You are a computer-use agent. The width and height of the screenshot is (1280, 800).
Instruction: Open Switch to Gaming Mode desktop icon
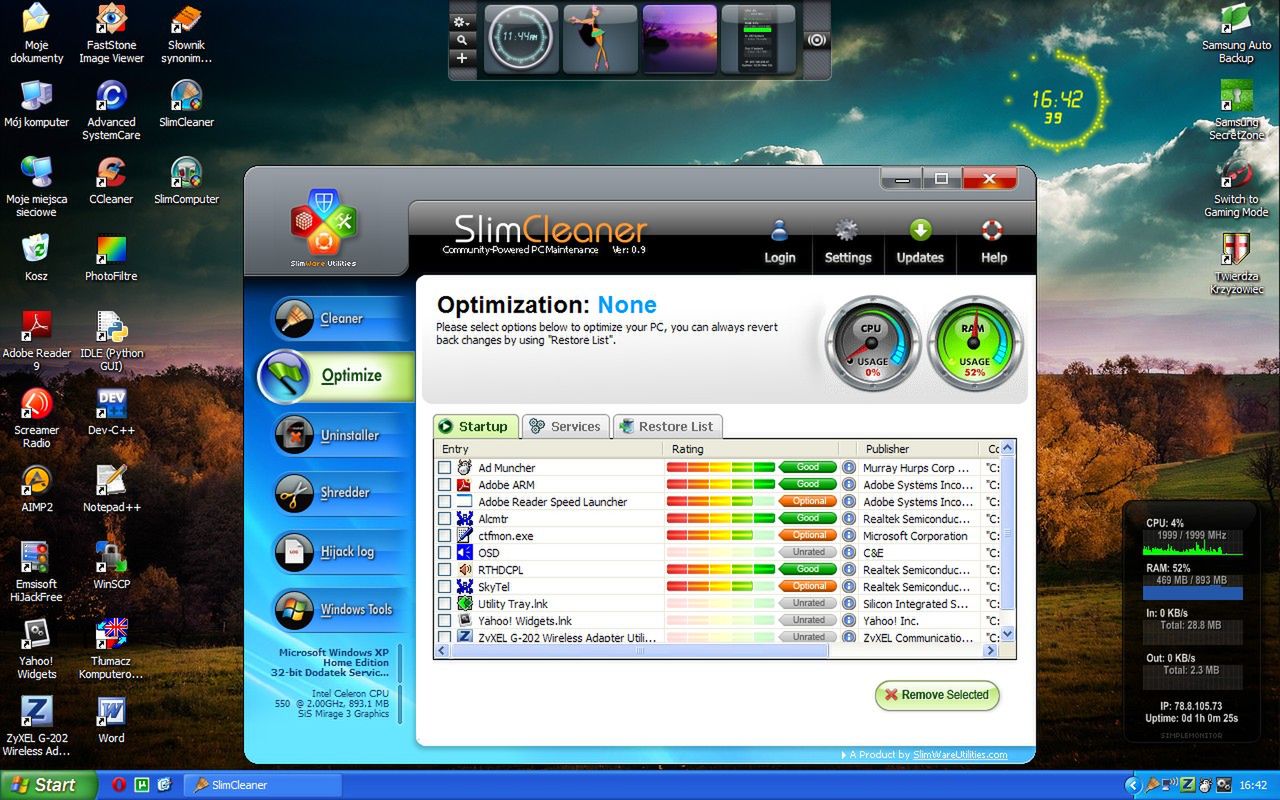(x=1236, y=187)
